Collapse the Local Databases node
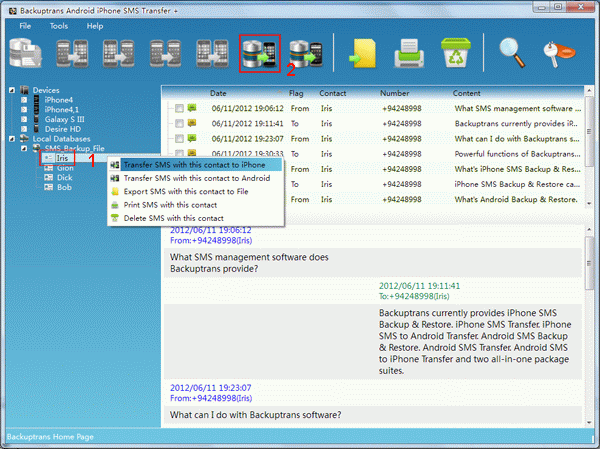600x449 pixels. pos(12,139)
